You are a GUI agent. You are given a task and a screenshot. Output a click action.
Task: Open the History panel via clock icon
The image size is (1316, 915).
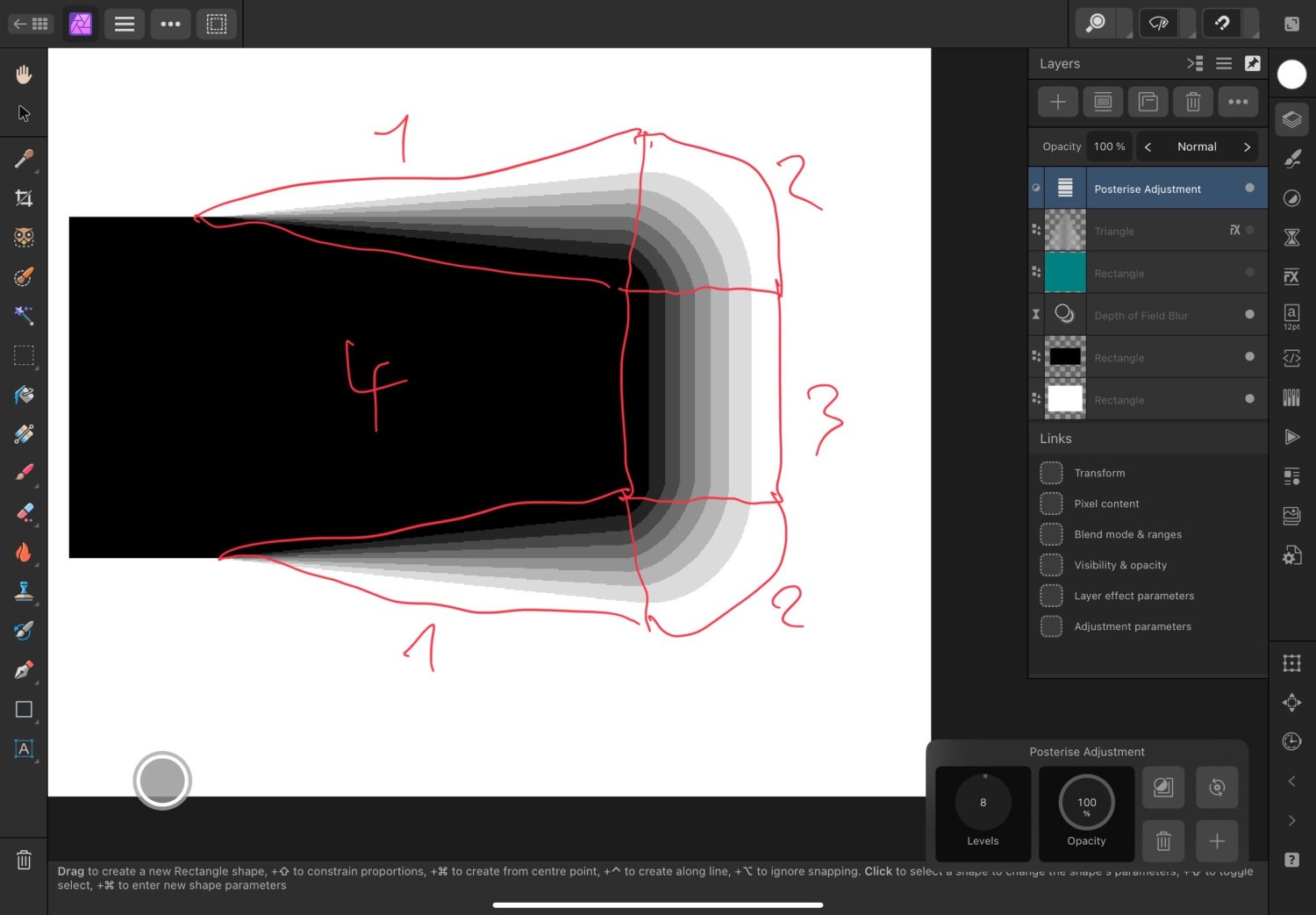1291,741
